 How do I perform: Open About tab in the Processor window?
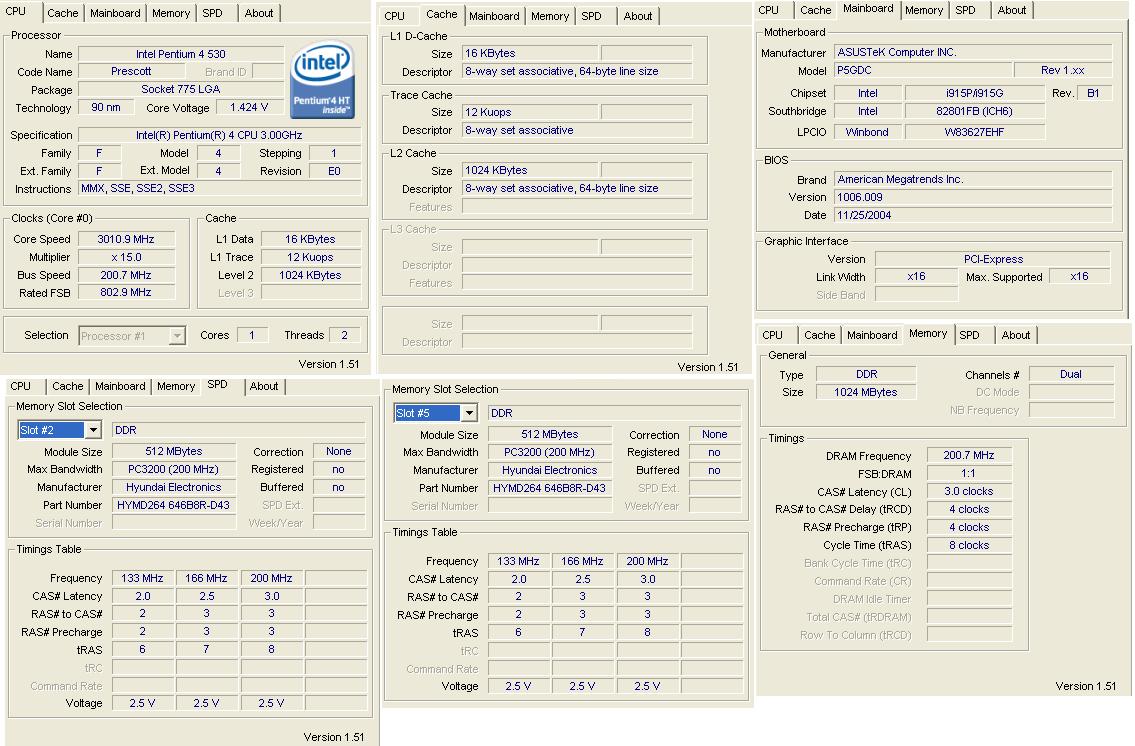point(259,13)
